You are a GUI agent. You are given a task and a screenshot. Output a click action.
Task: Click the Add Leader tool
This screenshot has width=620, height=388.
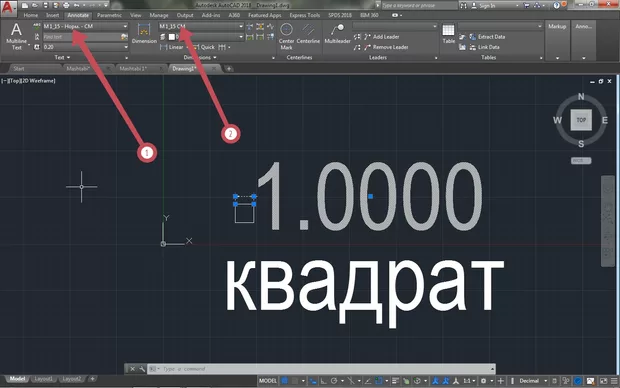coord(382,37)
